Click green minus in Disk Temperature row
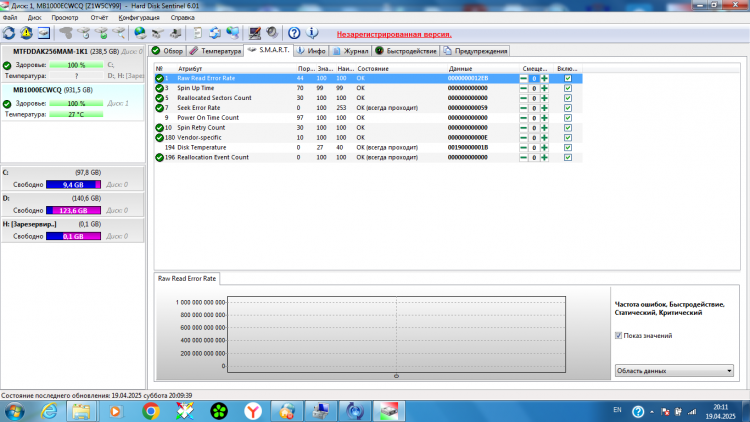 pos(523,148)
